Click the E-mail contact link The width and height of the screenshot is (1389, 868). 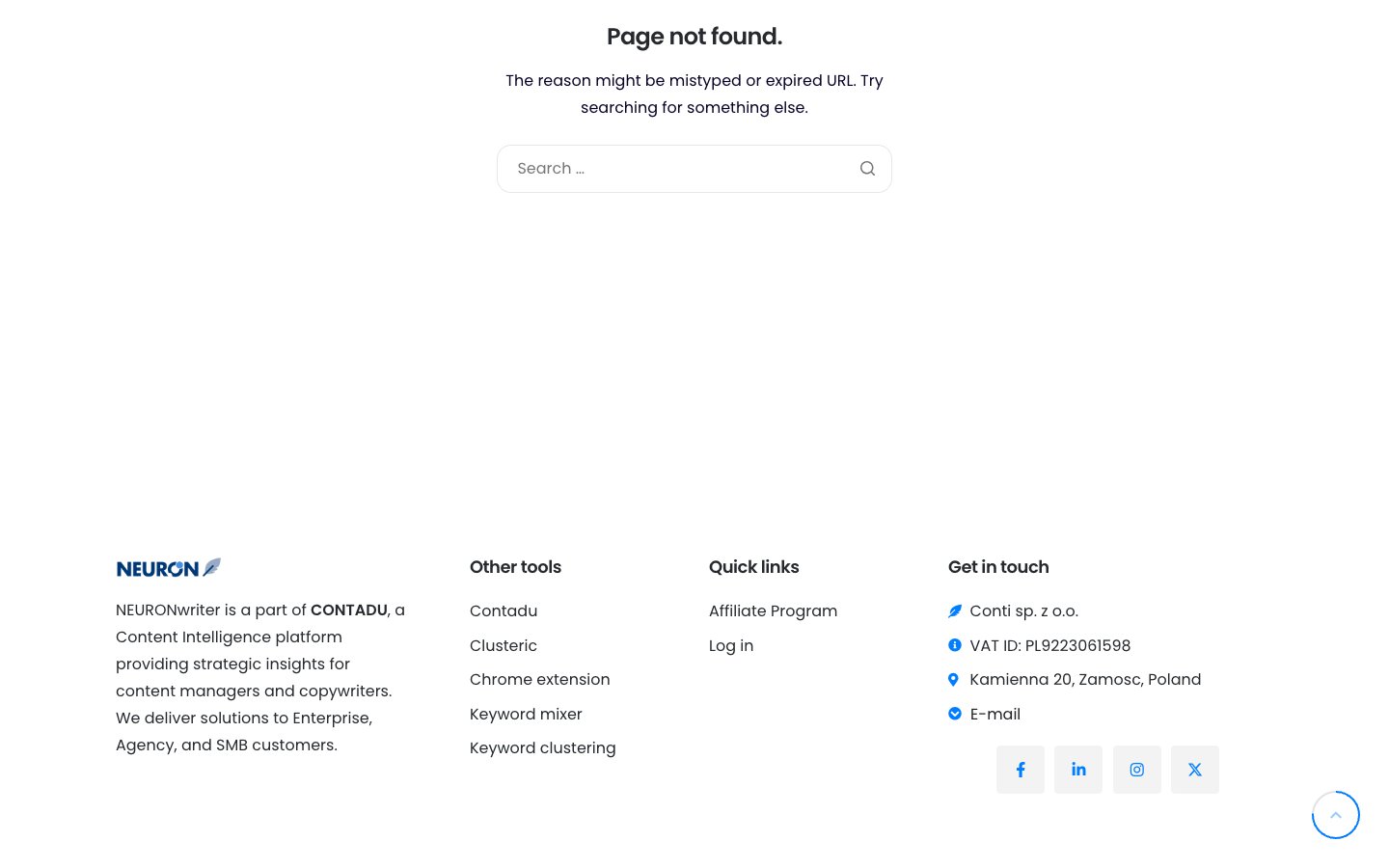pos(995,714)
